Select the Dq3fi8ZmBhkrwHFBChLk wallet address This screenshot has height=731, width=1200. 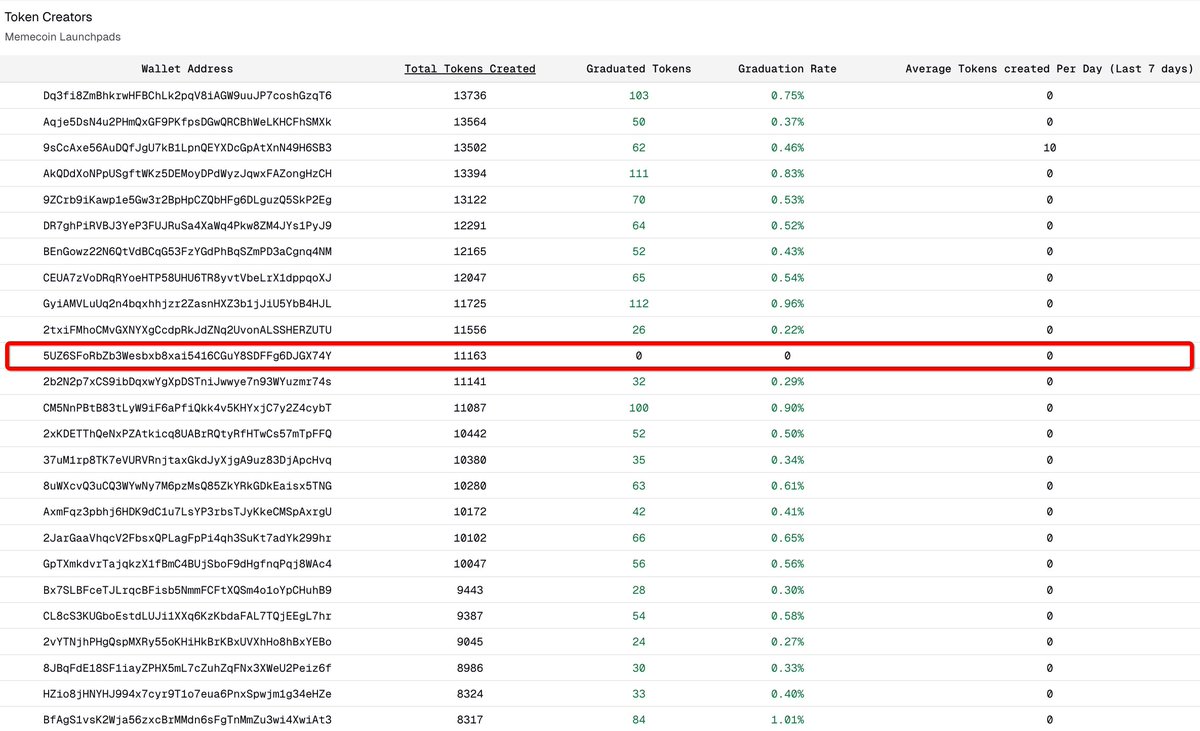click(187, 95)
